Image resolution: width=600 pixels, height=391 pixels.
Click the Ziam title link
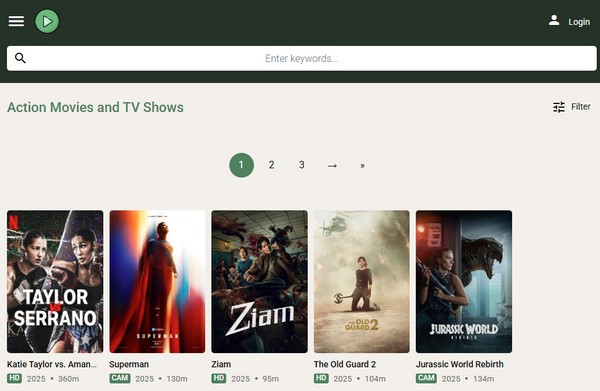tap(221, 364)
